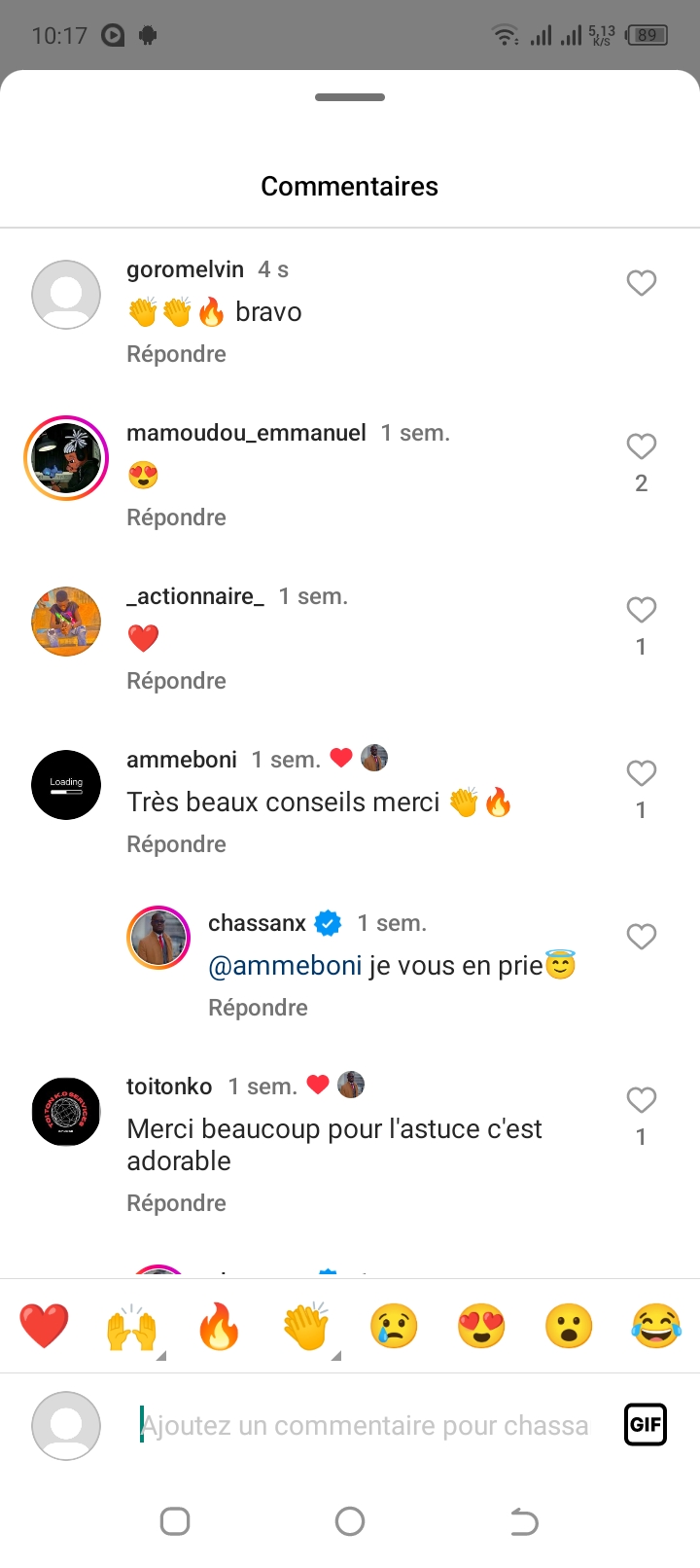Viewport: 700px width, 1568px height.
Task: Reply to toitonko's comment
Action: point(176,1203)
